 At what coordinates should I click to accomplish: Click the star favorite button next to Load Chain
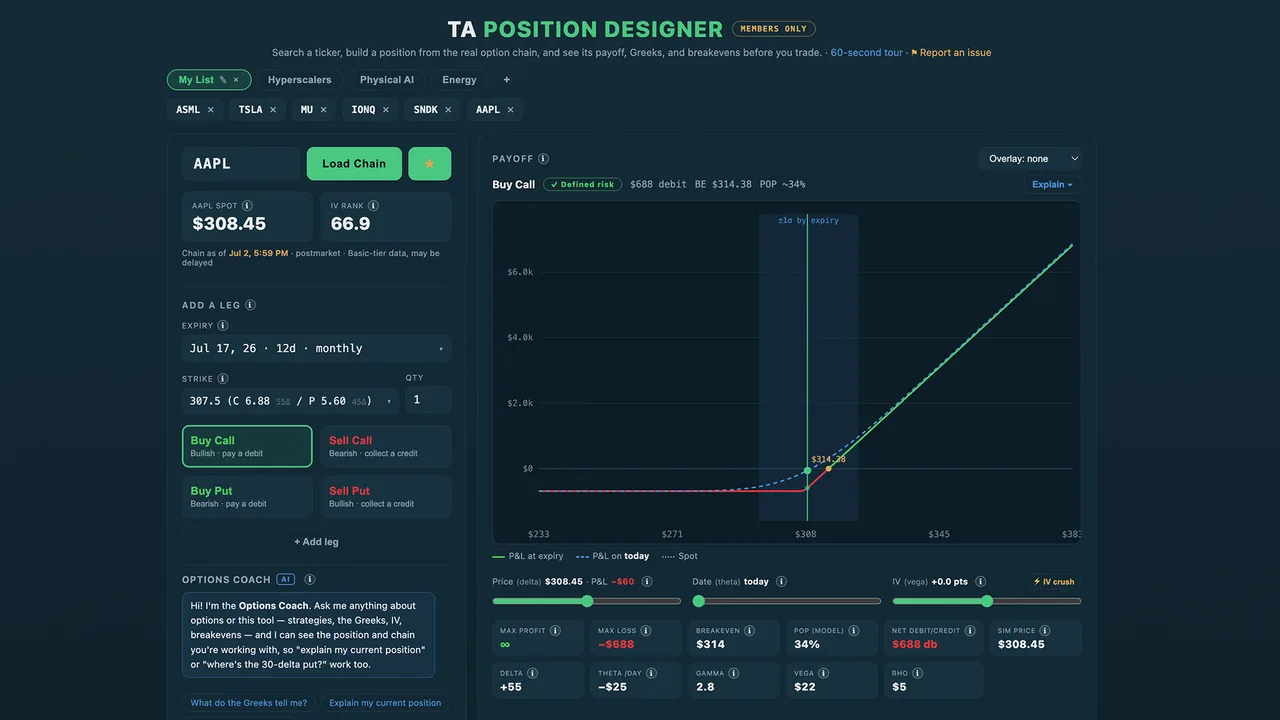pyautogui.click(x=430, y=164)
